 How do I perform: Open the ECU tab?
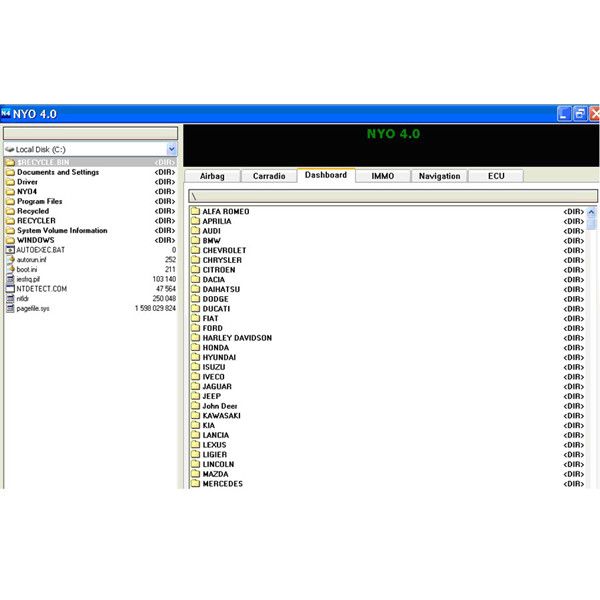pos(496,177)
